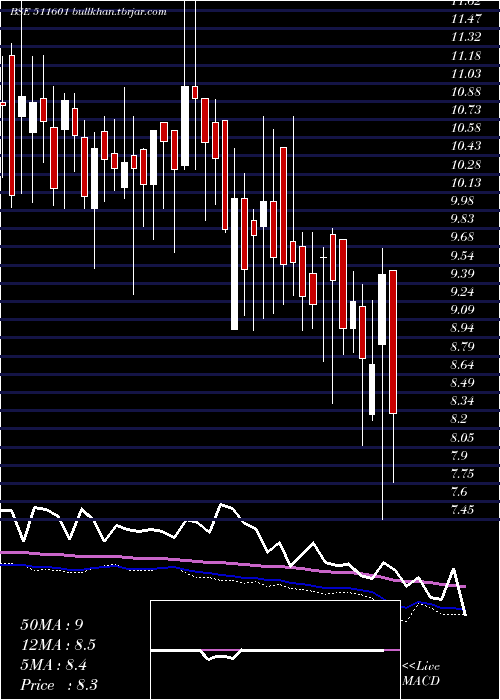Click the 8.05 price axis label
The height and width of the screenshot is (700, 500).
pyautogui.click(x=463, y=438)
